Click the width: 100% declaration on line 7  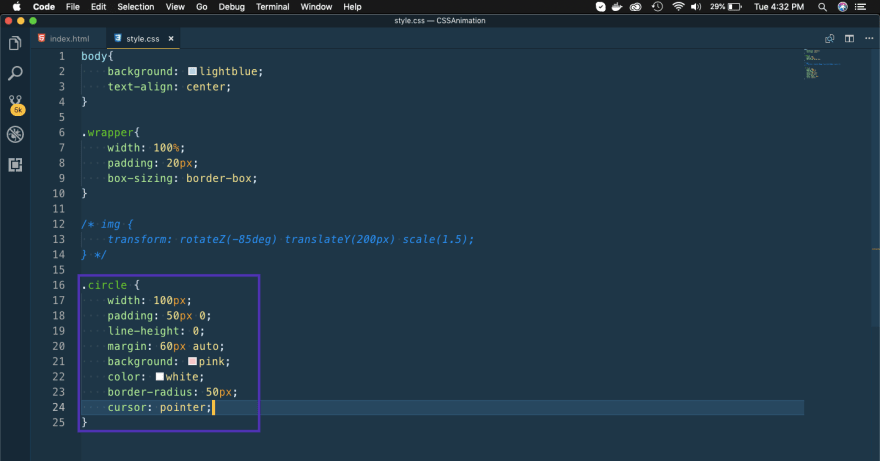[x=146, y=148]
